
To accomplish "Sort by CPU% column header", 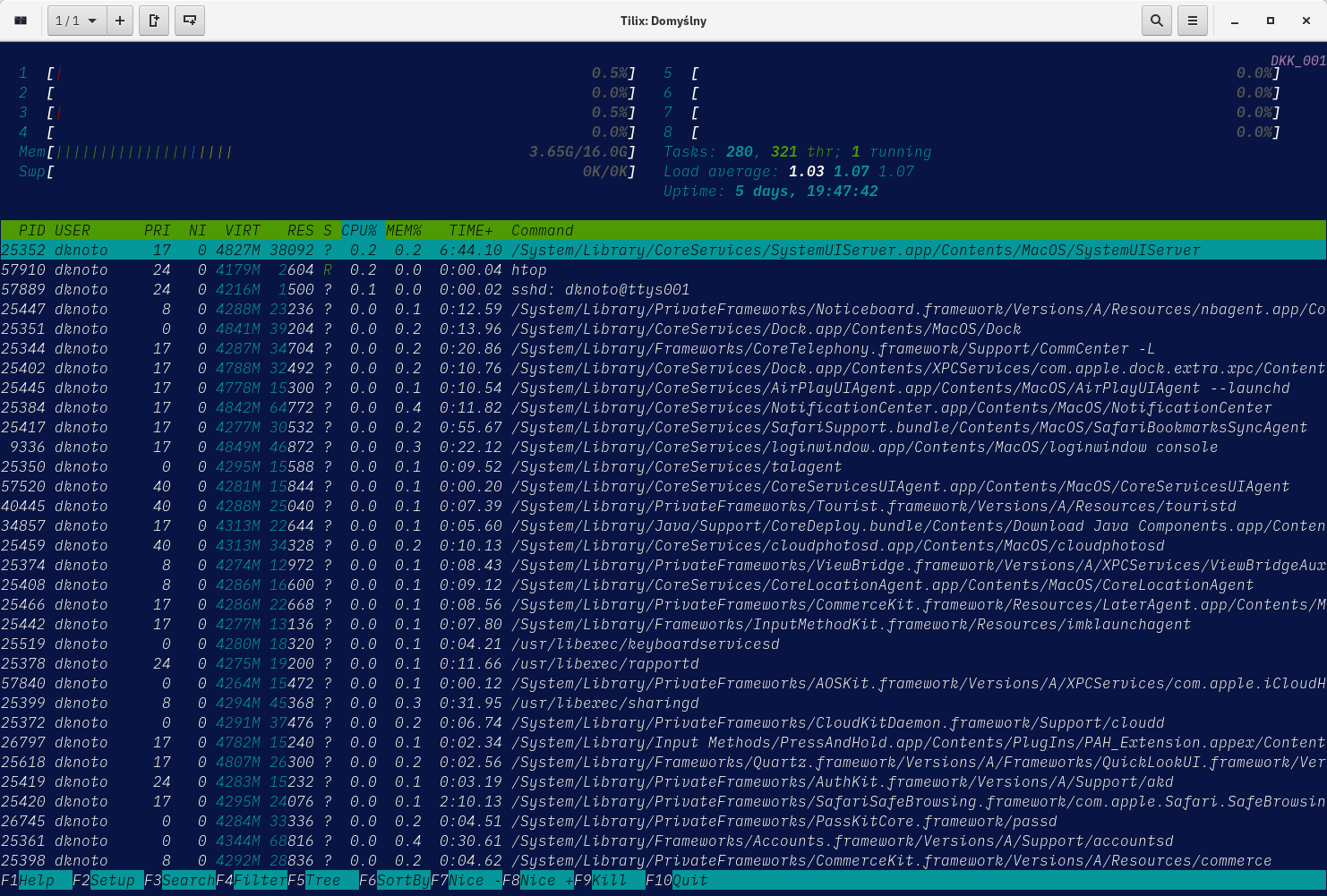I will (x=359, y=230).
